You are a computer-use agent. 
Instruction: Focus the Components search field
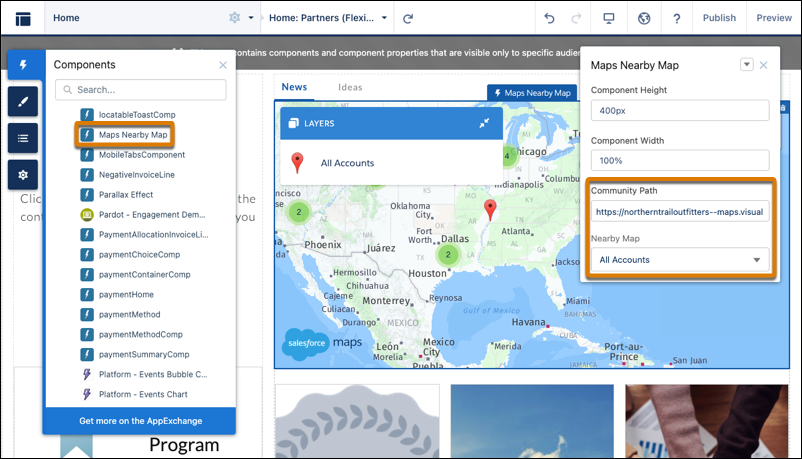[141, 90]
